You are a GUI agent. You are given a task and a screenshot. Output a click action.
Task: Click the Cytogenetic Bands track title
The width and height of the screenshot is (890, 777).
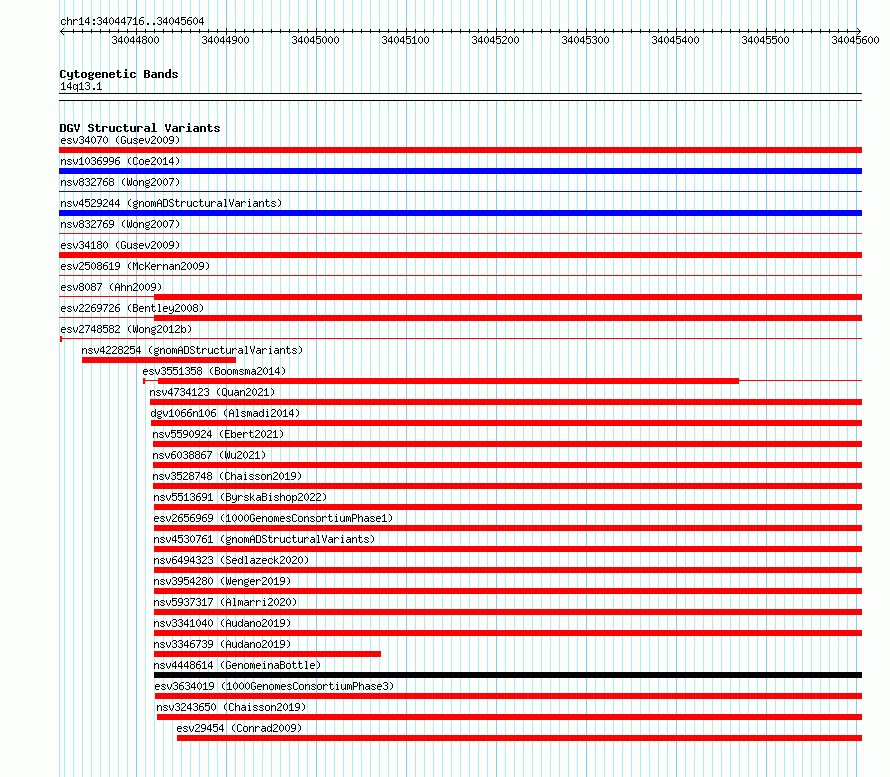coord(119,74)
